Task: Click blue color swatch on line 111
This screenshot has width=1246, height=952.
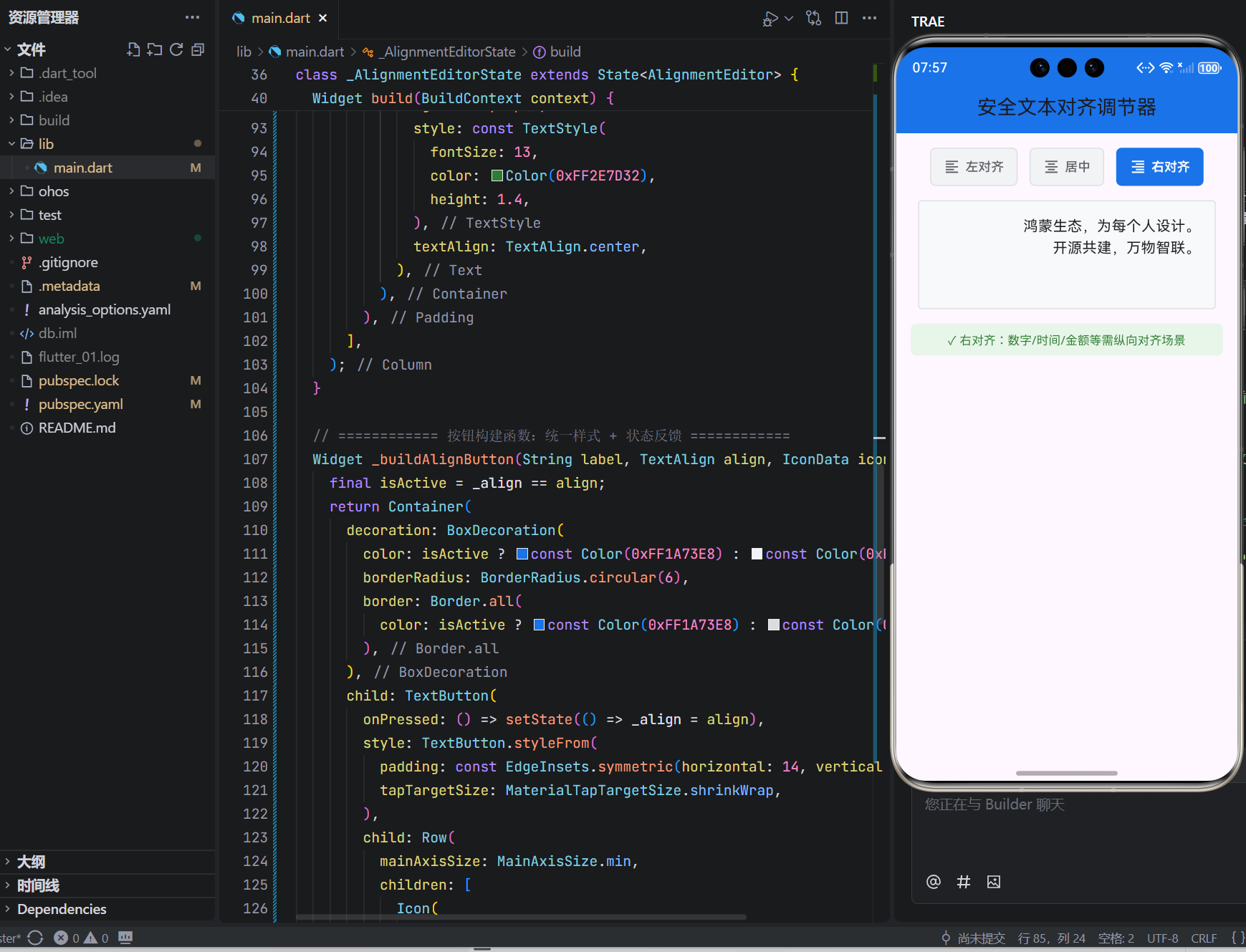Action: [522, 554]
